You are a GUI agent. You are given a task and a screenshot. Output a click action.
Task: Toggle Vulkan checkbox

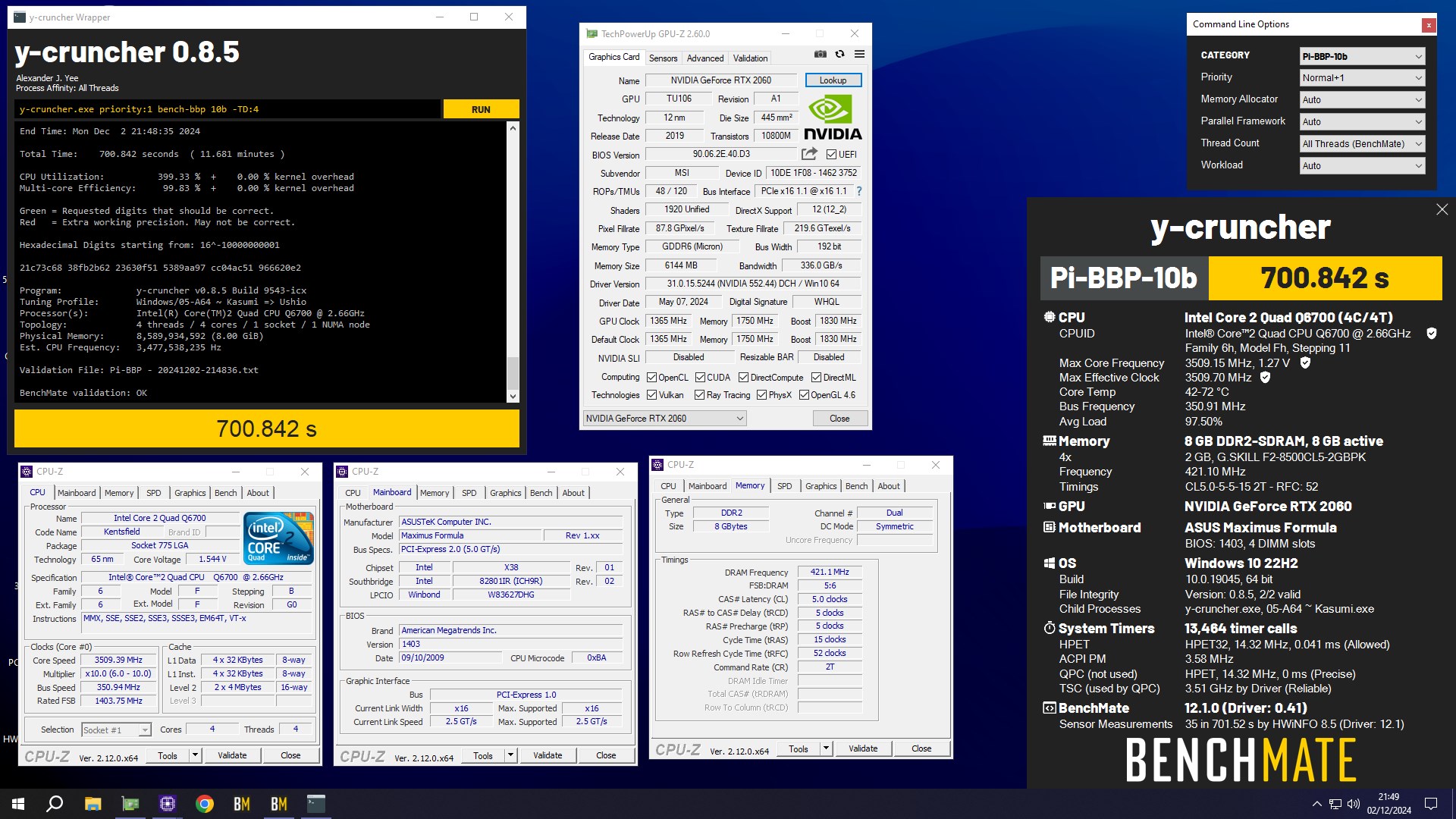click(x=651, y=395)
